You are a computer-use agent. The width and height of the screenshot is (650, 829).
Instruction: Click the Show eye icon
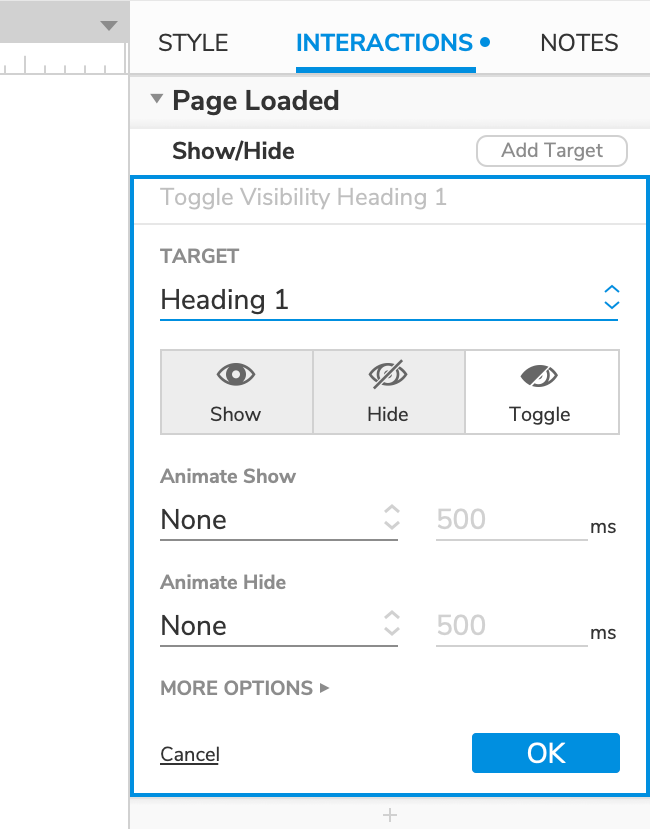tap(236, 375)
